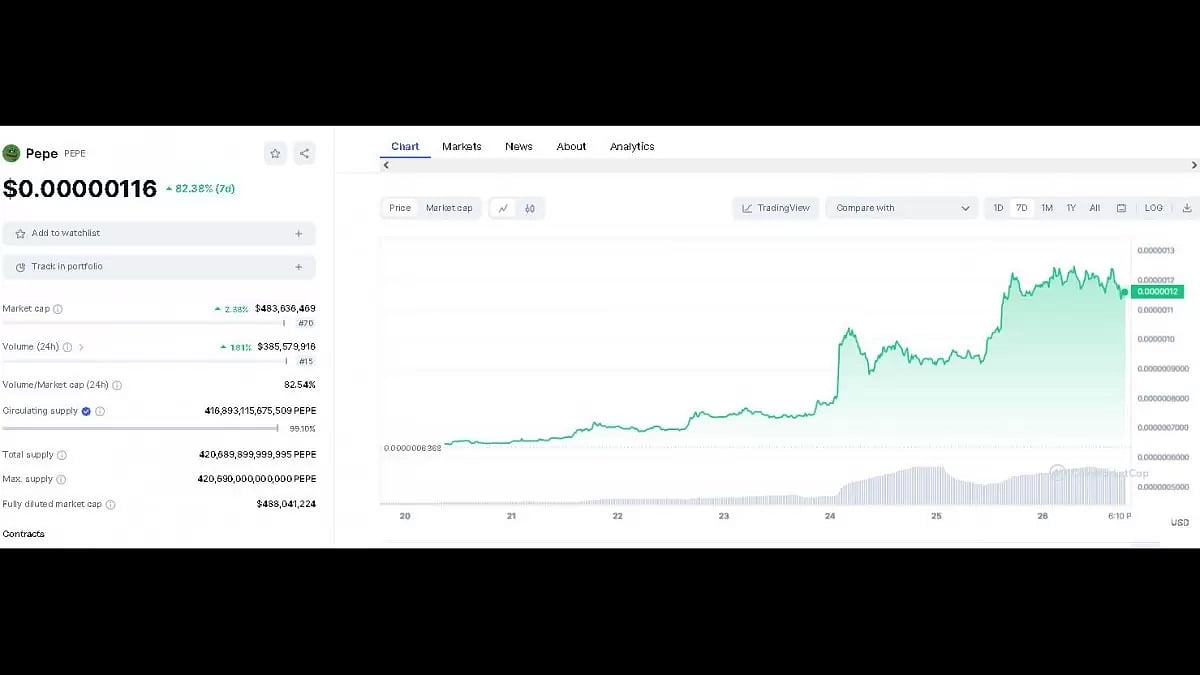Switch to candlestick chart view
1200x675 pixels.
530,208
